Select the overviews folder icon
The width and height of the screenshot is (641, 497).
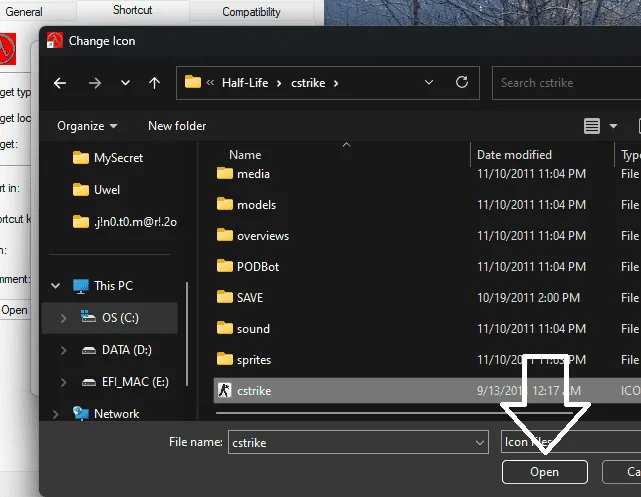point(224,235)
